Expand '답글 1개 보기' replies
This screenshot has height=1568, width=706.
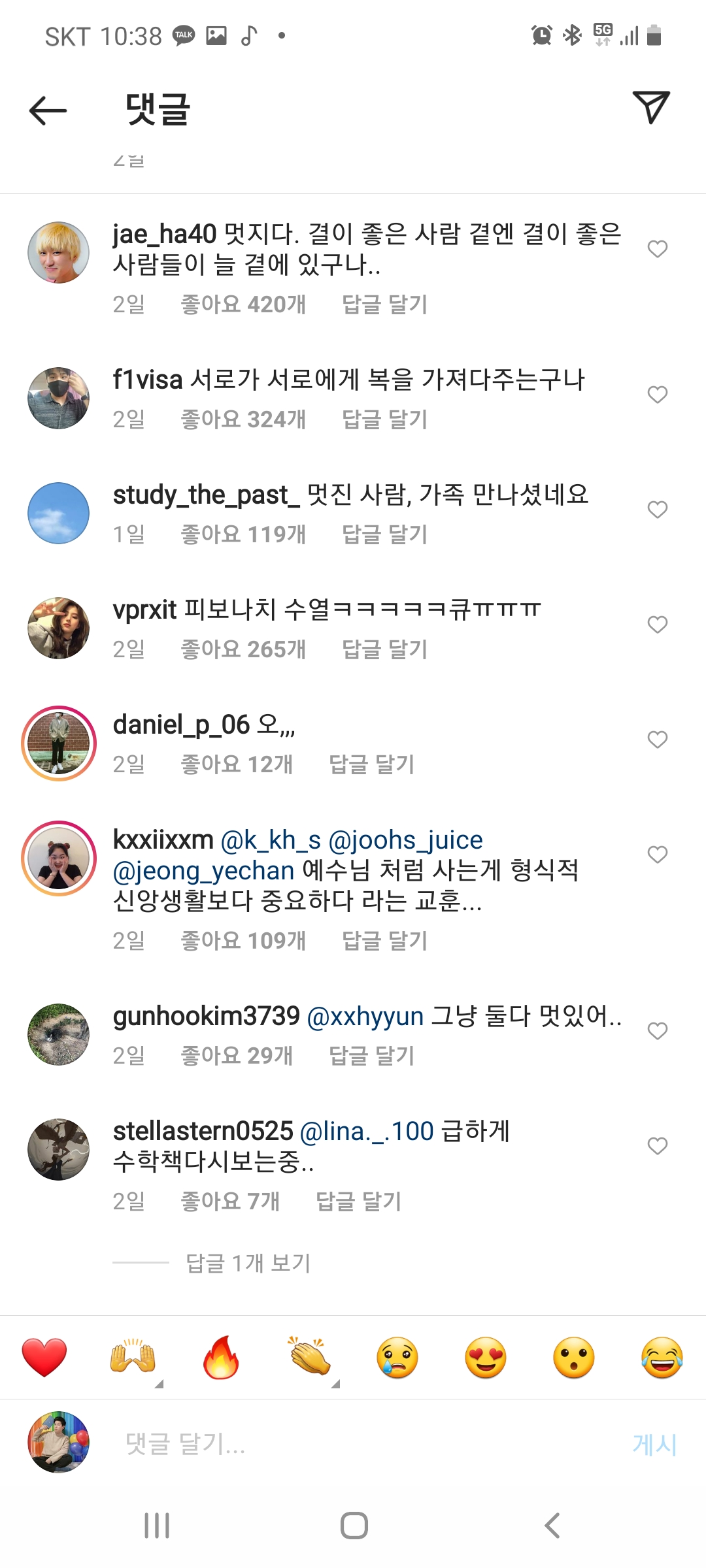(248, 1263)
